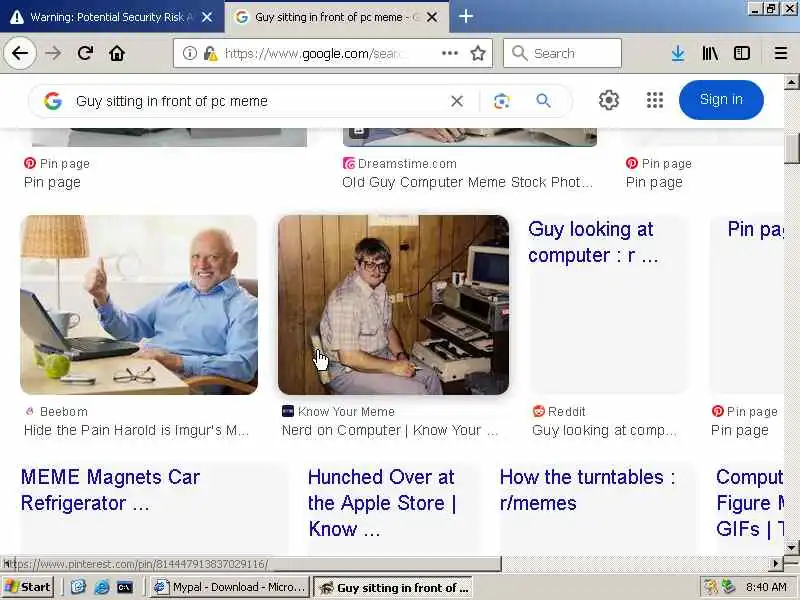Open Dreamstime Old Guy Computer Meme result
This screenshot has width=800, height=600.
coord(468,182)
